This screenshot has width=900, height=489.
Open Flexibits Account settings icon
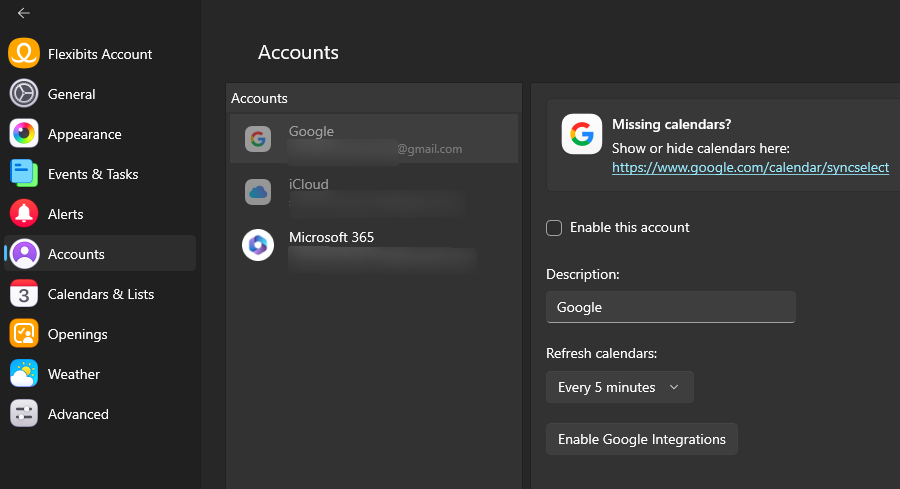(24, 54)
